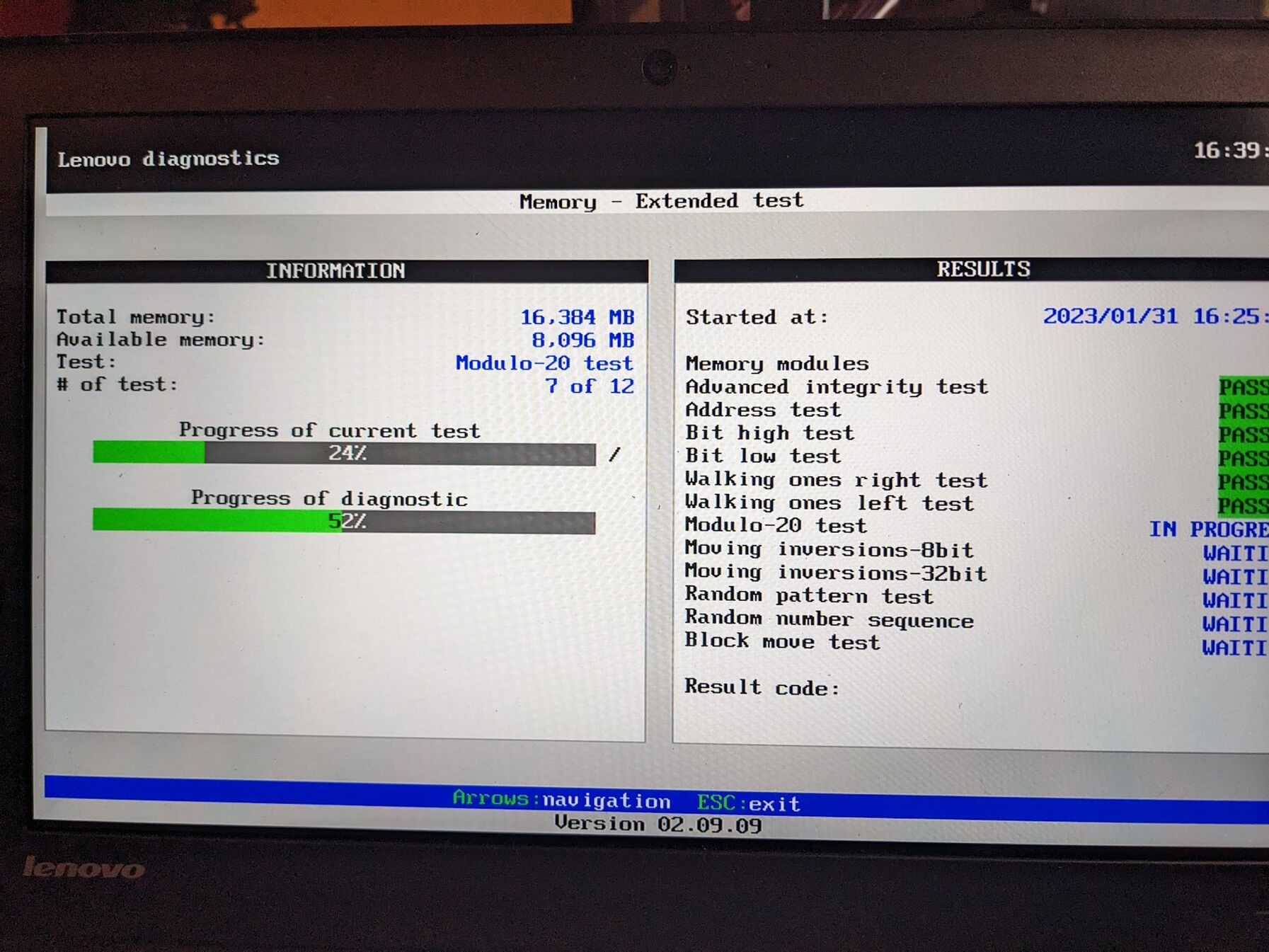Click the '7 of 12' value
Screen dimensions: 1269x952
pos(590,386)
